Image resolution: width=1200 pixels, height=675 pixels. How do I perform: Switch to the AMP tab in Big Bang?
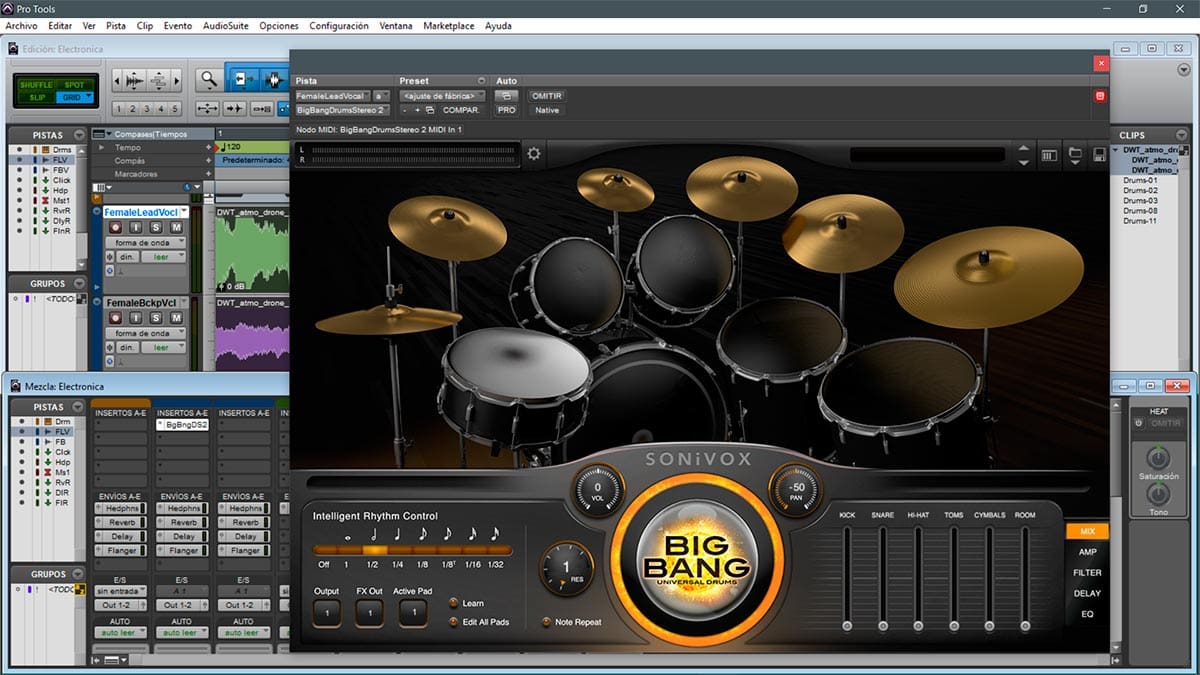click(1088, 552)
